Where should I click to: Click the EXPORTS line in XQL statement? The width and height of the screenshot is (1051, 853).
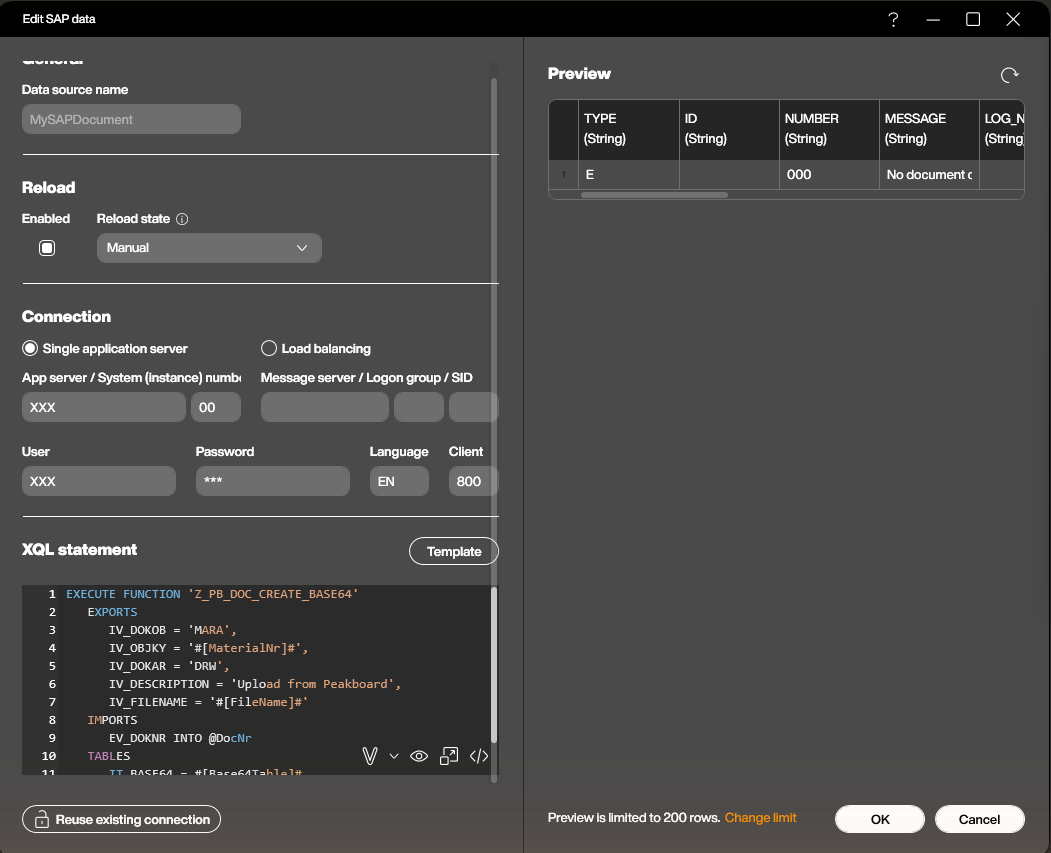click(112, 612)
